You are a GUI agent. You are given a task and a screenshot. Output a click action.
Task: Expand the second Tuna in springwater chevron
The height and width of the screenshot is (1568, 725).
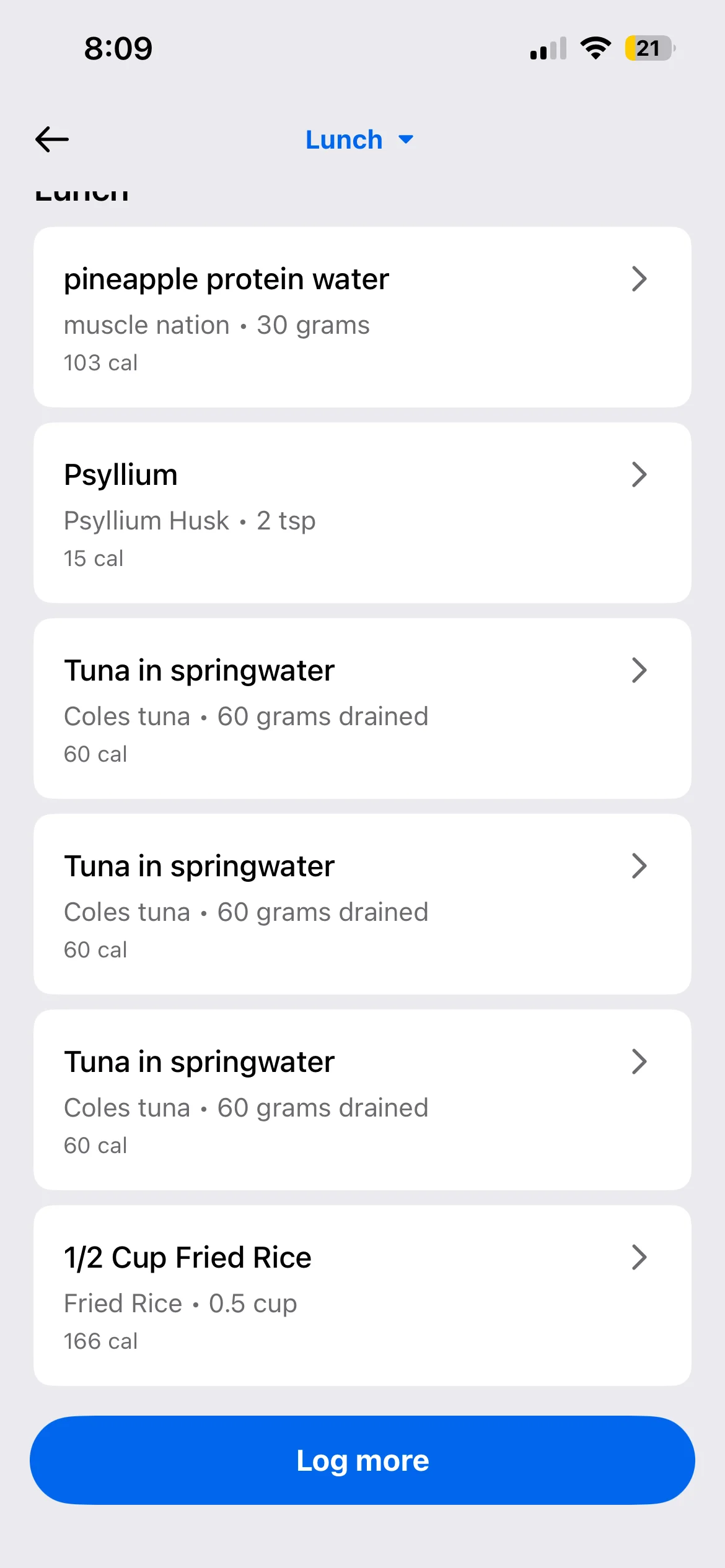click(x=639, y=866)
